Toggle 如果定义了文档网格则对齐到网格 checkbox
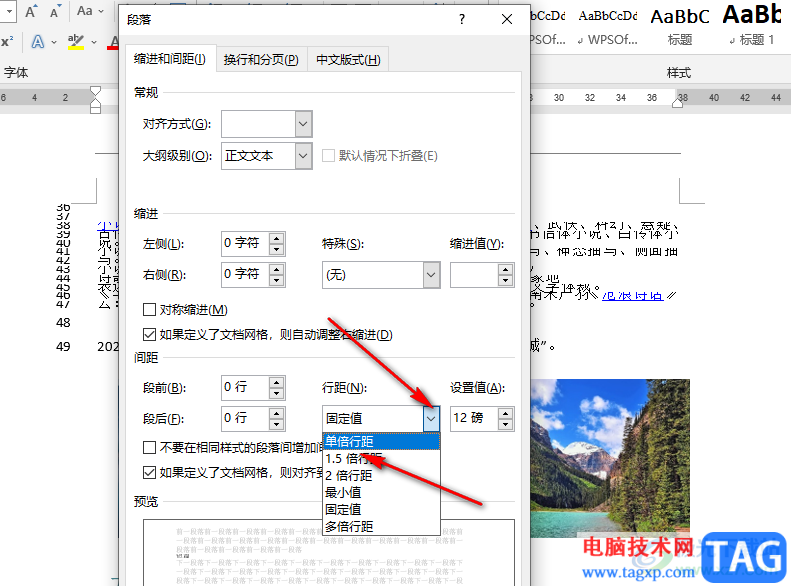This screenshot has height=586, width=791. tap(149, 473)
